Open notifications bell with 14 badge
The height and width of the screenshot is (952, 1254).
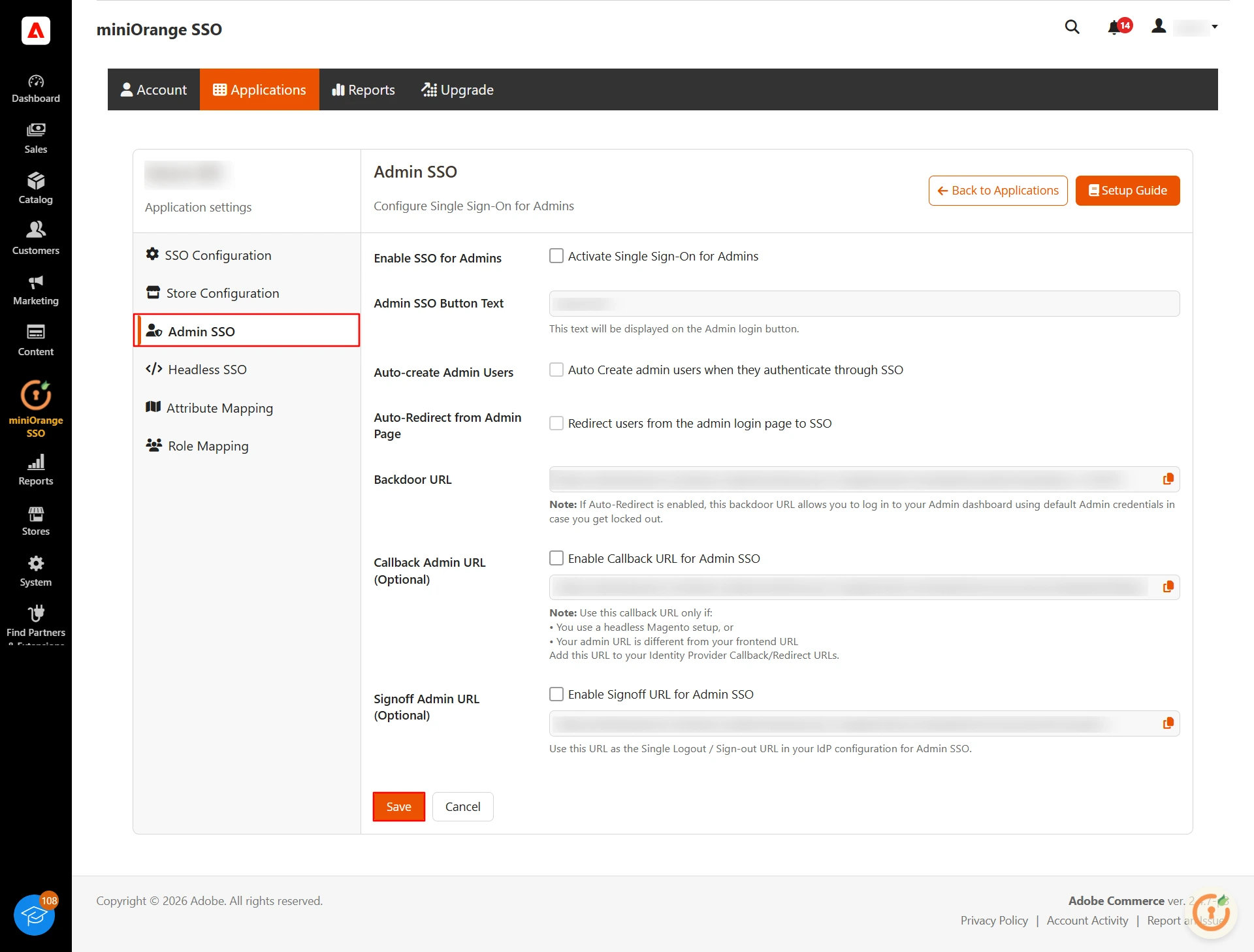coord(1119,27)
